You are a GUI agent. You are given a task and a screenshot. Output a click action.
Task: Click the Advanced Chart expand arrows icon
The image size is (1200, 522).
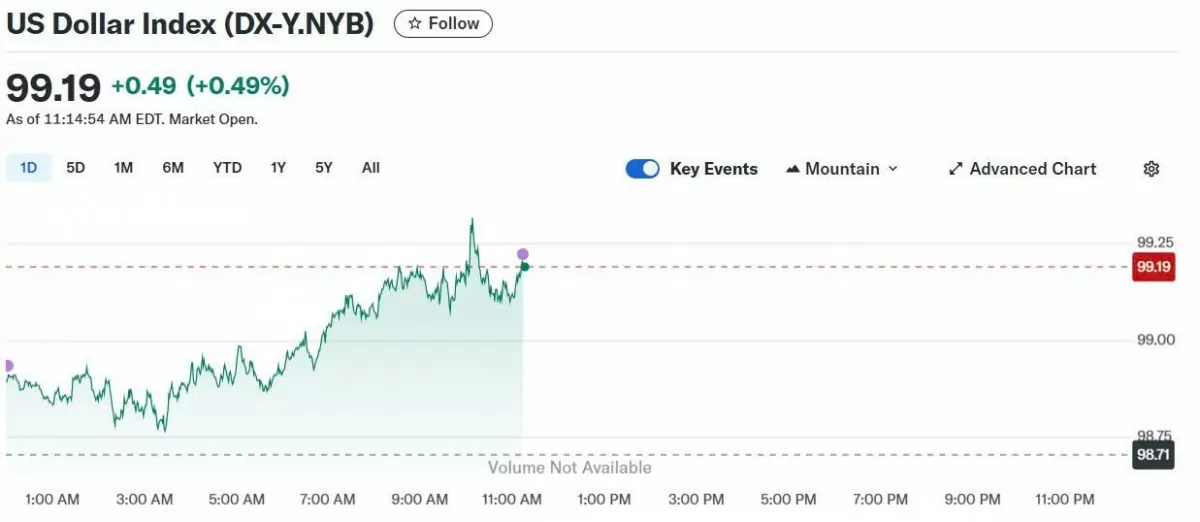(x=956, y=169)
